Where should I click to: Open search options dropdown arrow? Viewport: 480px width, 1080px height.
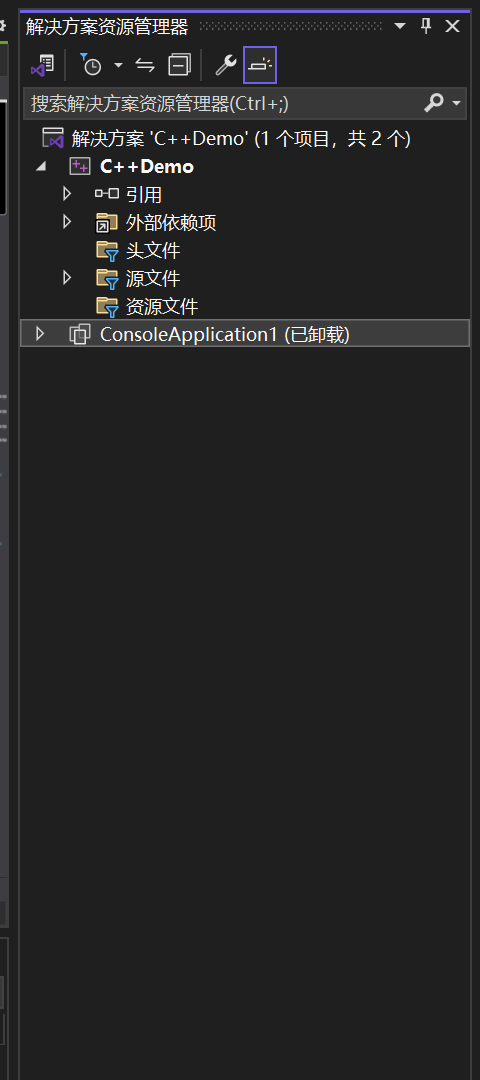pyautogui.click(x=456, y=104)
